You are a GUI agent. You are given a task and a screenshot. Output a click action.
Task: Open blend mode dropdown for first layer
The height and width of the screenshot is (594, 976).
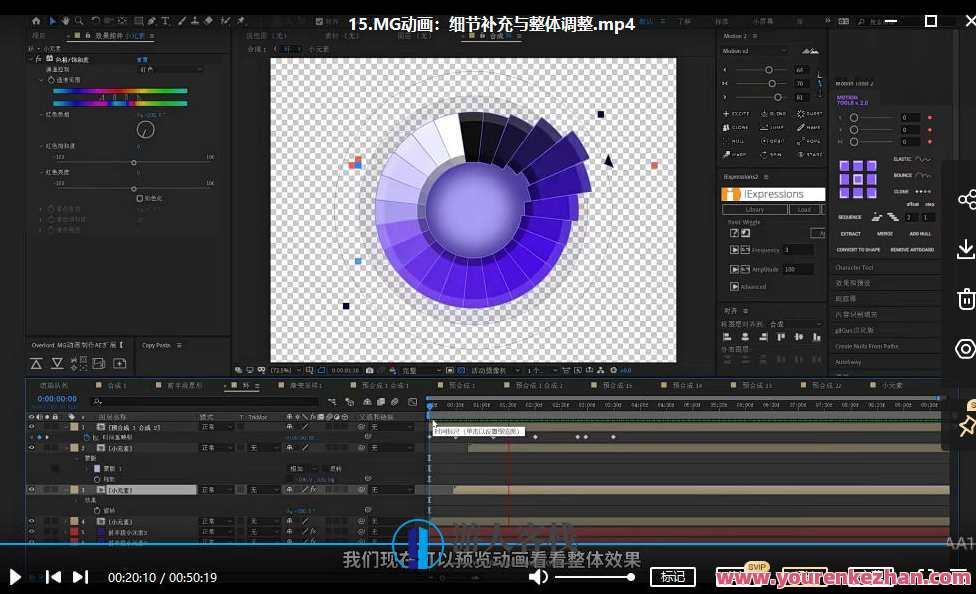pos(216,427)
